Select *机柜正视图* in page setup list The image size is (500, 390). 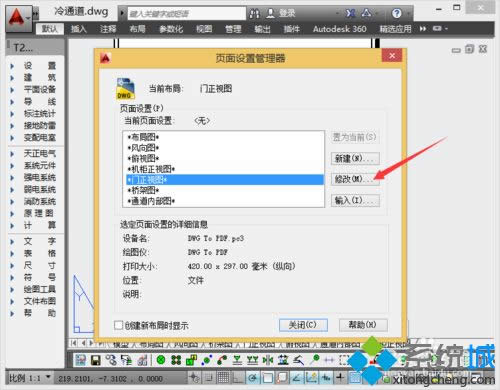click(225, 169)
